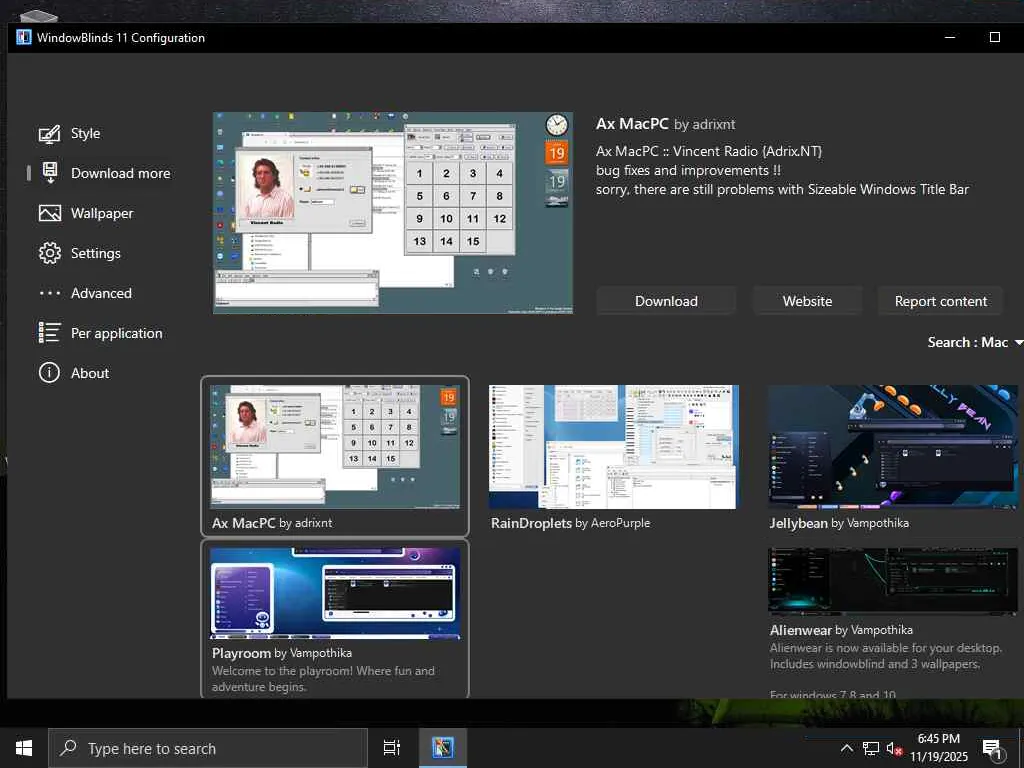Select the Alienwear skin thumbnail
The width and height of the screenshot is (1024, 768).
tap(893, 581)
